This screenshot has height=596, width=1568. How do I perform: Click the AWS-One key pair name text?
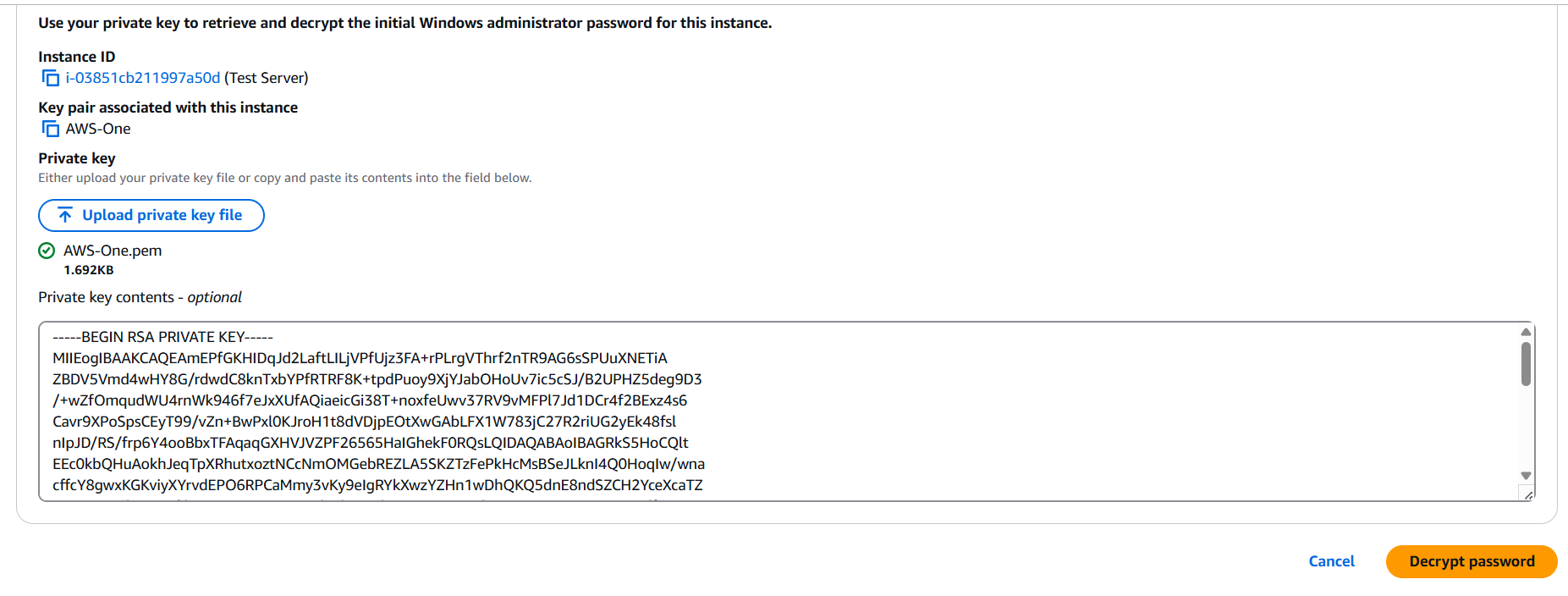coord(98,129)
